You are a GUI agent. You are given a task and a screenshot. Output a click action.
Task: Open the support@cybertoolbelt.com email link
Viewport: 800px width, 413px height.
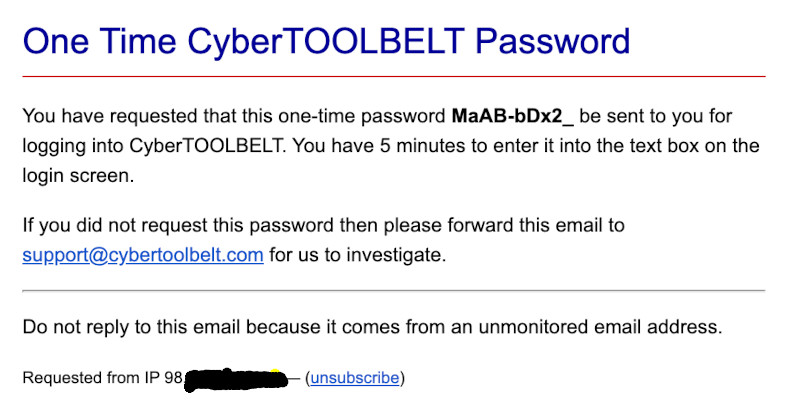pyautogui.click(x=143, y=255)
